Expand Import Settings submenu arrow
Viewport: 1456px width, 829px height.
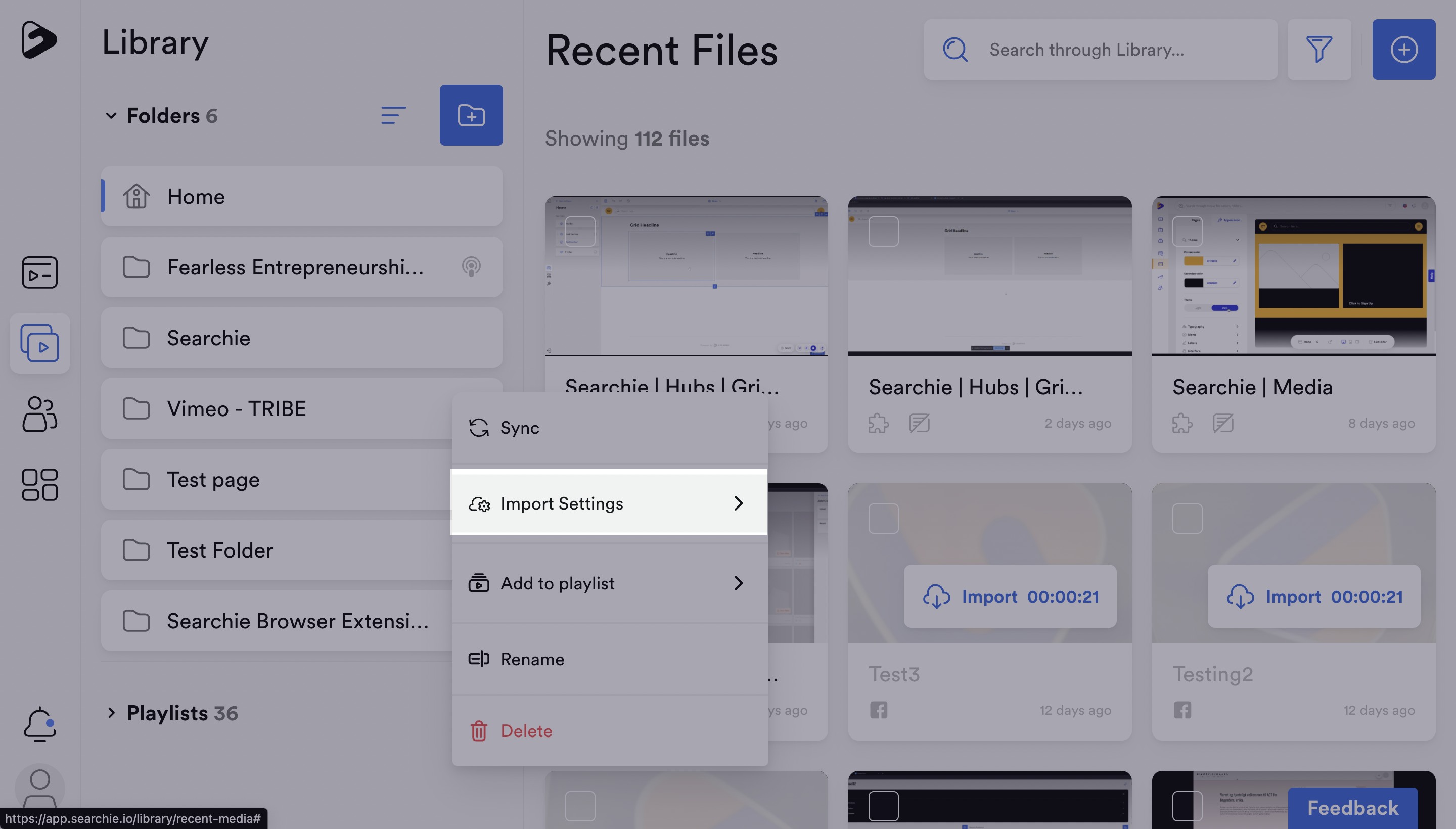click(738, 503)
